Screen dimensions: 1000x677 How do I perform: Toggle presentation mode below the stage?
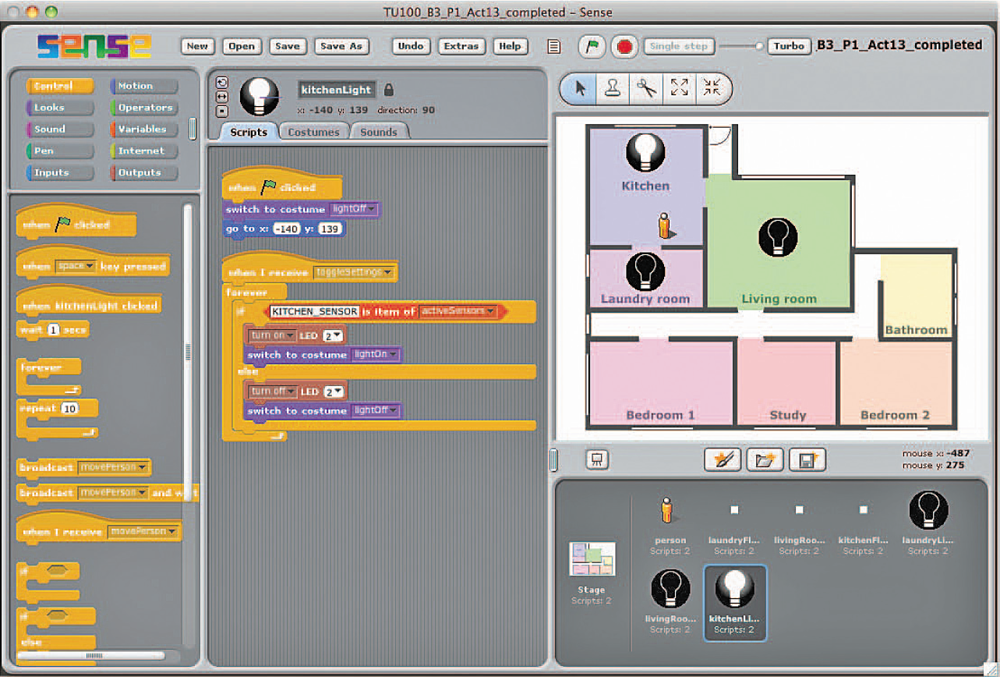[597, 459]
